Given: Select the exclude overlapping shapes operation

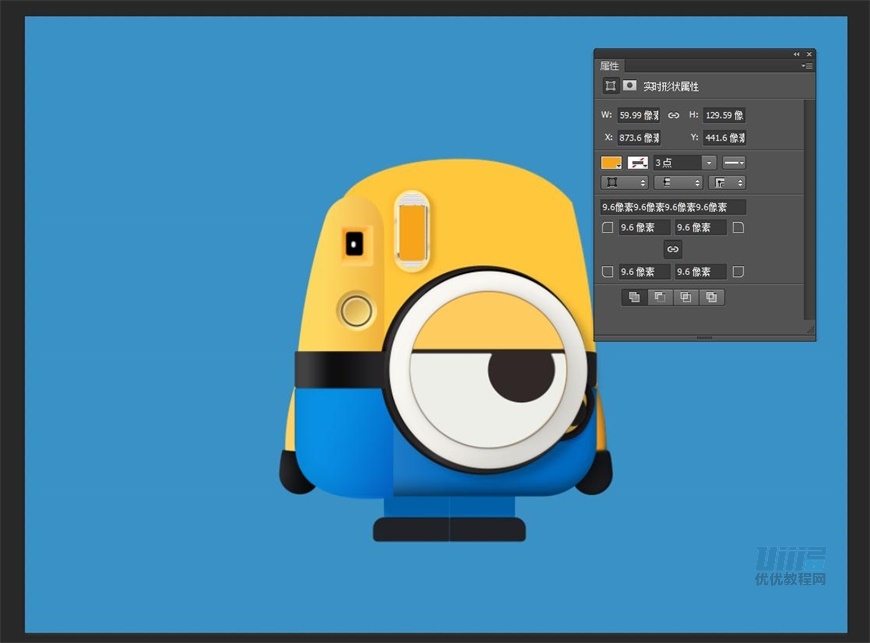Looking at the screenshot, I should (710, 297).
